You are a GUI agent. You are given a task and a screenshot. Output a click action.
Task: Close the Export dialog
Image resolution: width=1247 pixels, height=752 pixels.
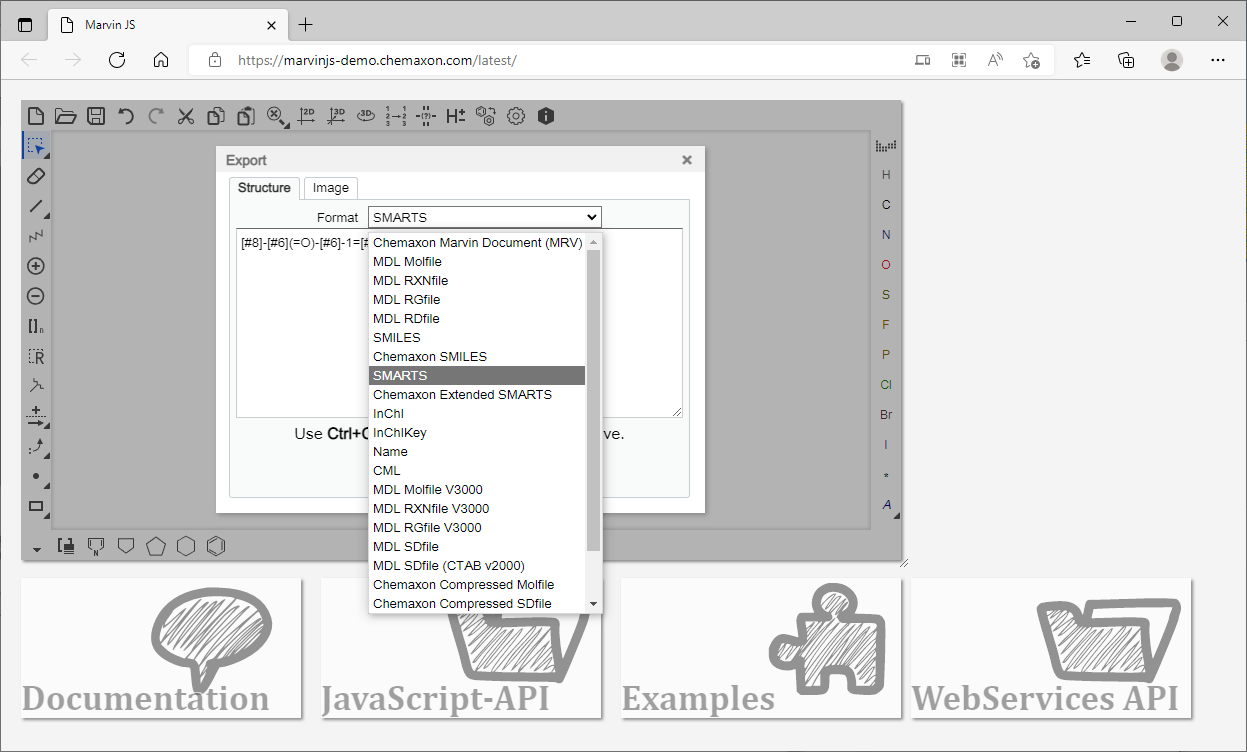point(687,160)
